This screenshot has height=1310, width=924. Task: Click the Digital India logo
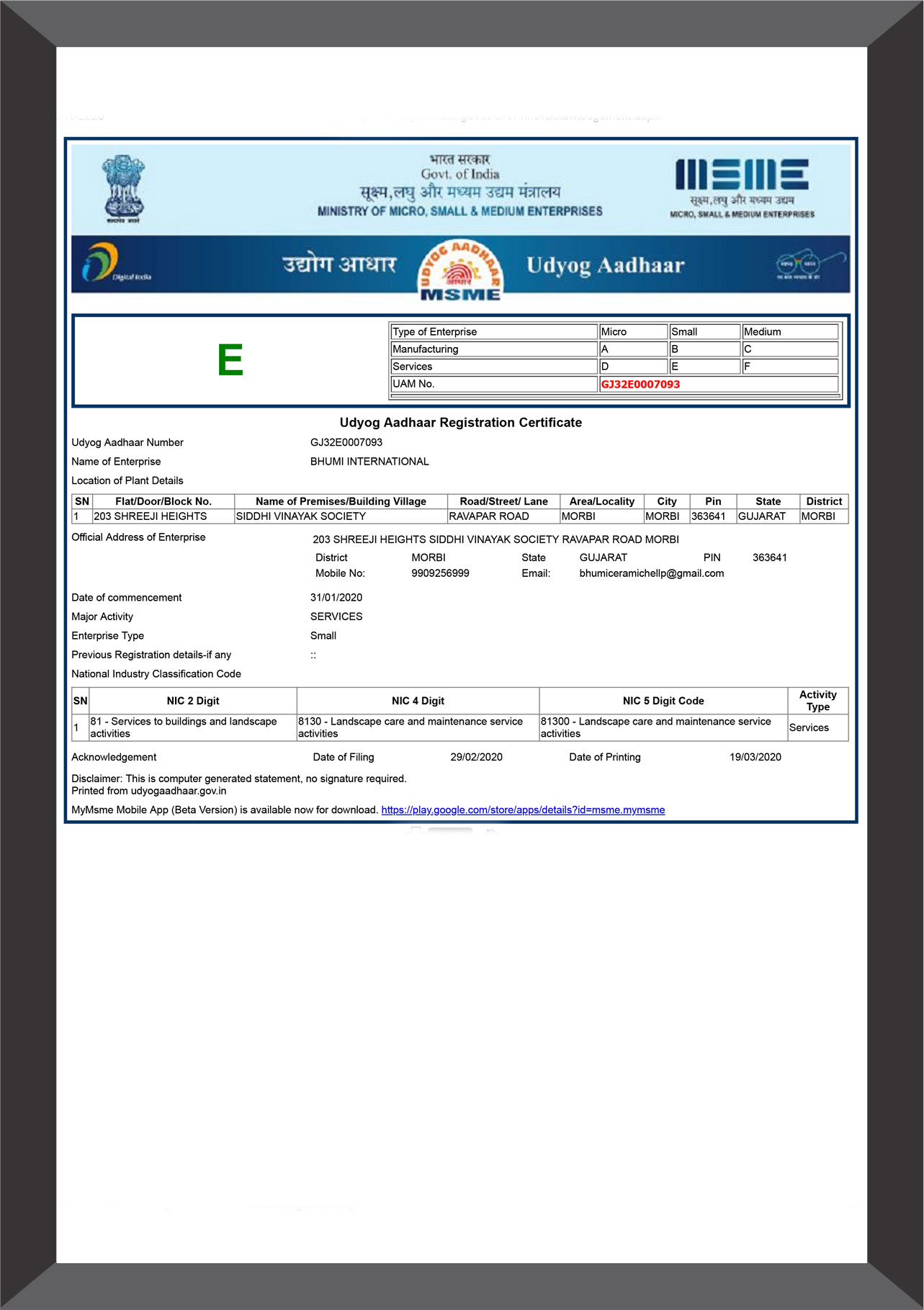[x=116, y=263]
